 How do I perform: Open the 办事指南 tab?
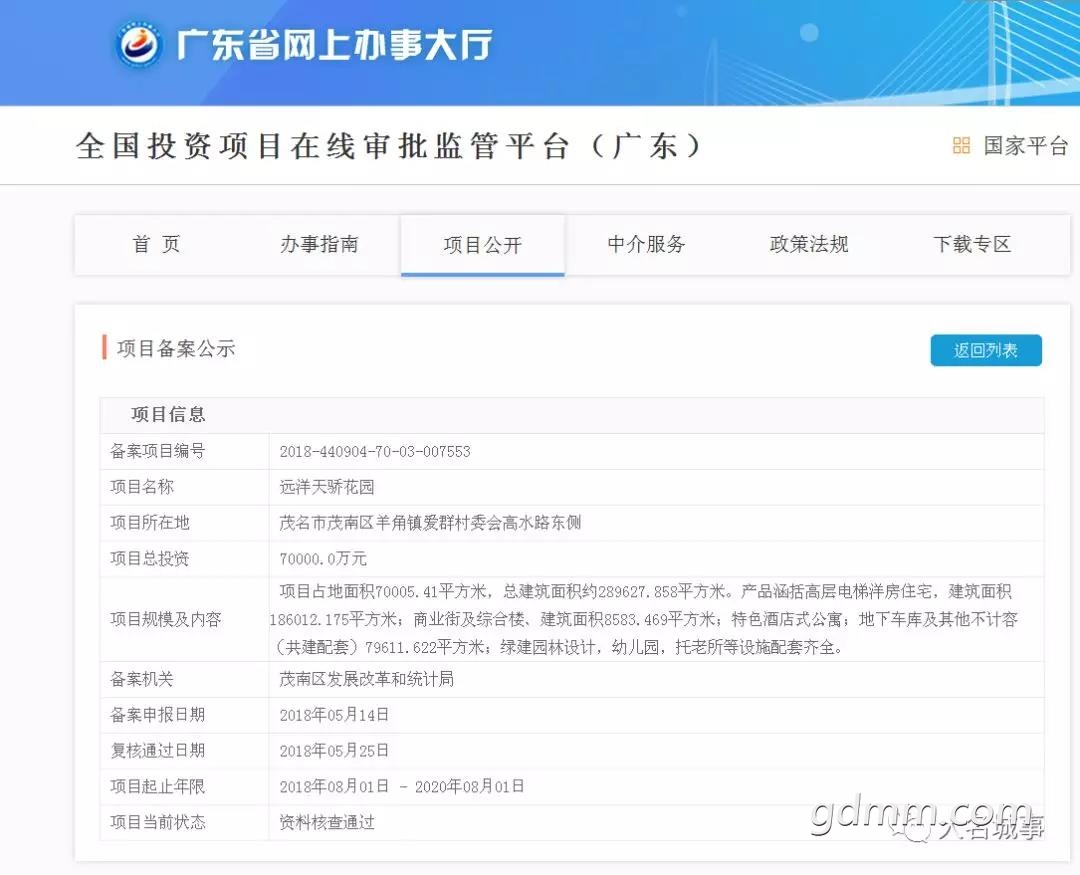click(x=319, y=244)
